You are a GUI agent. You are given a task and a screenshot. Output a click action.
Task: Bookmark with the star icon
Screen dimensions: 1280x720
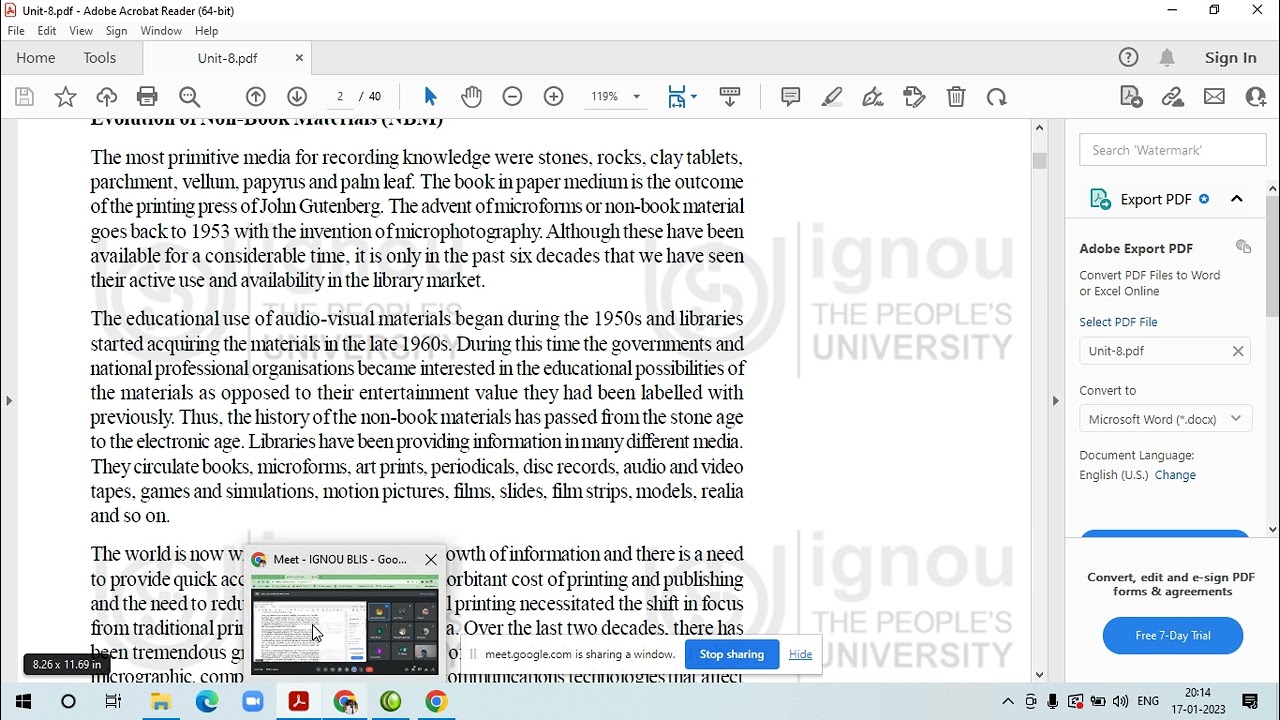pyautogui.click(x=65, y=97)
